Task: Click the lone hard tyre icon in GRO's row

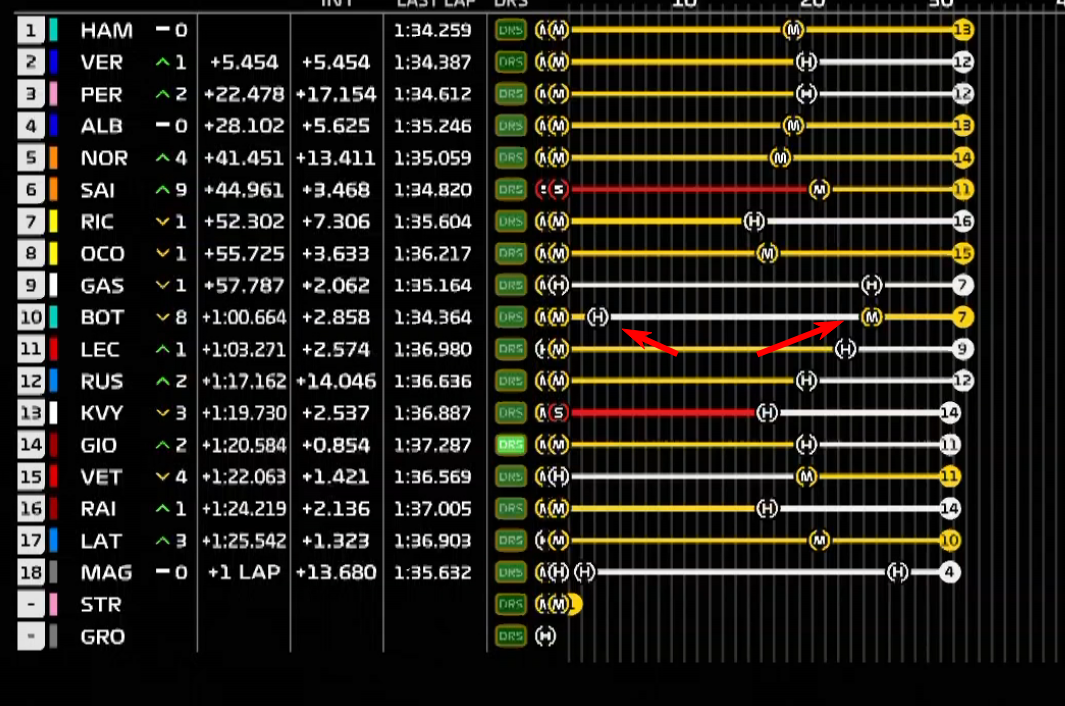Action: pyautogui.click(x=545, y=636)
